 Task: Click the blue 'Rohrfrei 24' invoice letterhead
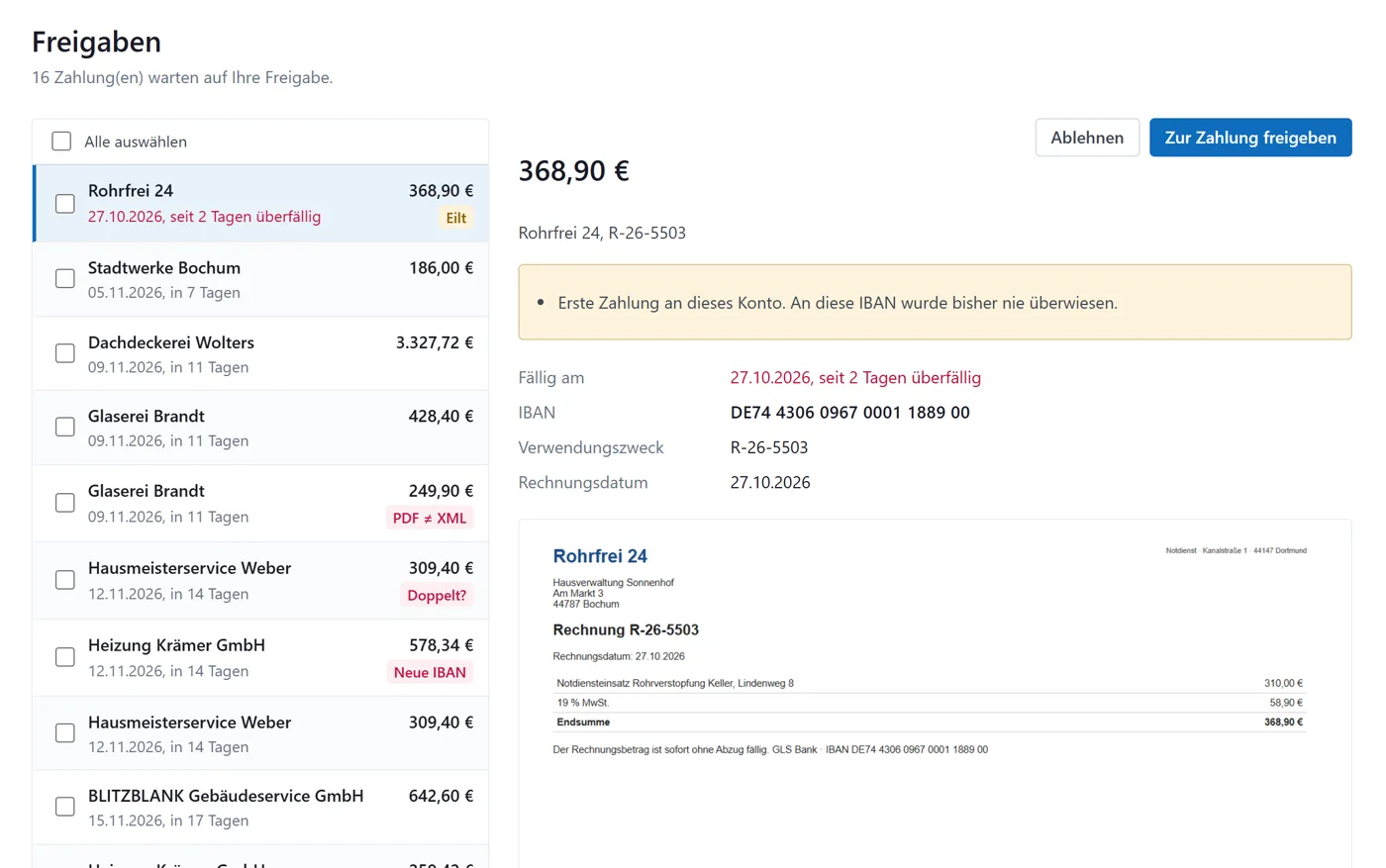tap(600, 556)
